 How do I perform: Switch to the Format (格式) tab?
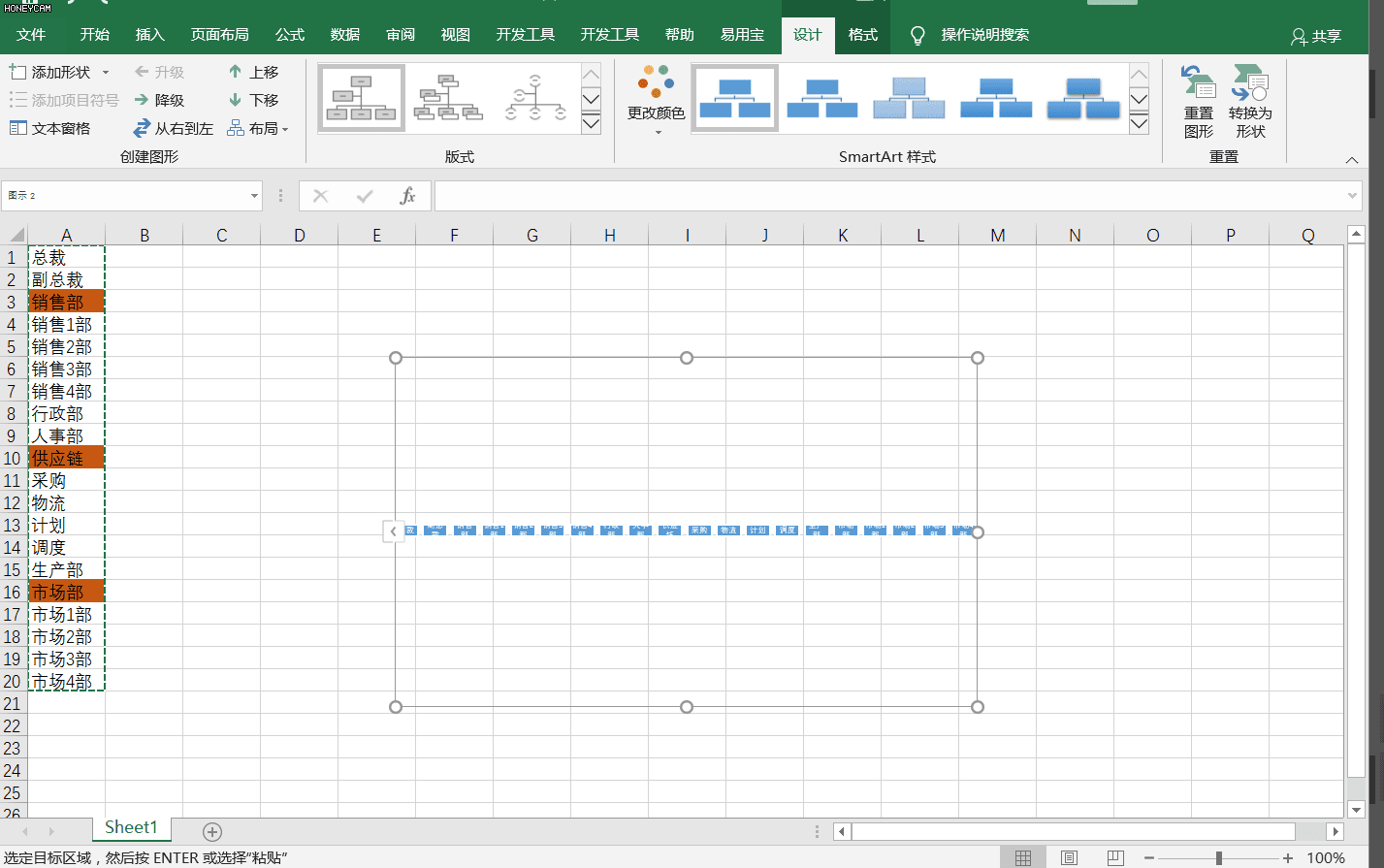coord(863,35)
